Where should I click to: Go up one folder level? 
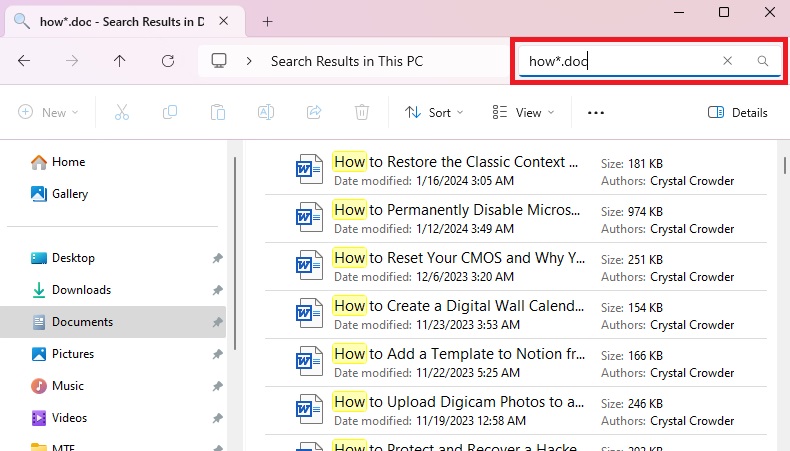click(119, 61)
